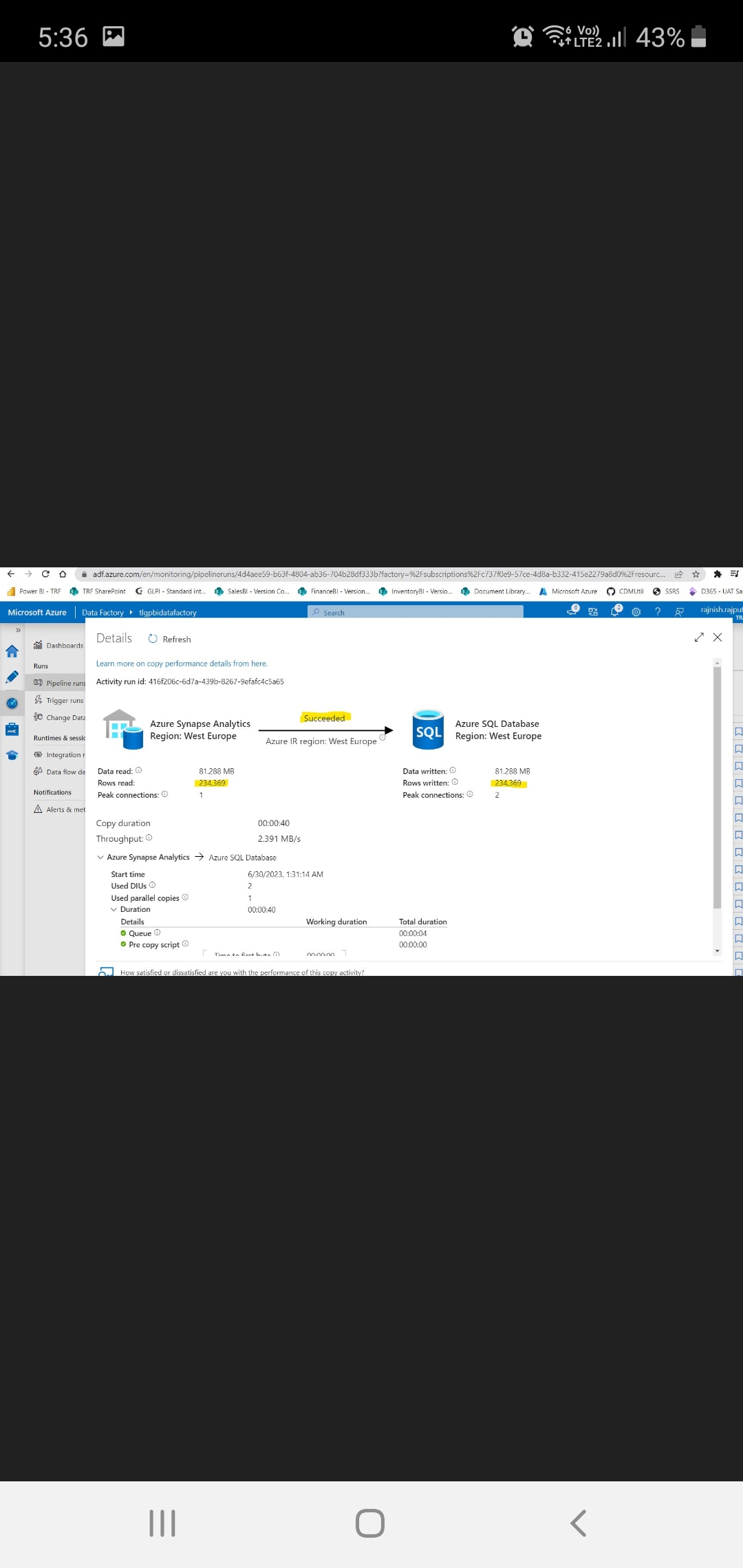
Task: Open the feedback icon in Azure header
Action: (679, 612)
